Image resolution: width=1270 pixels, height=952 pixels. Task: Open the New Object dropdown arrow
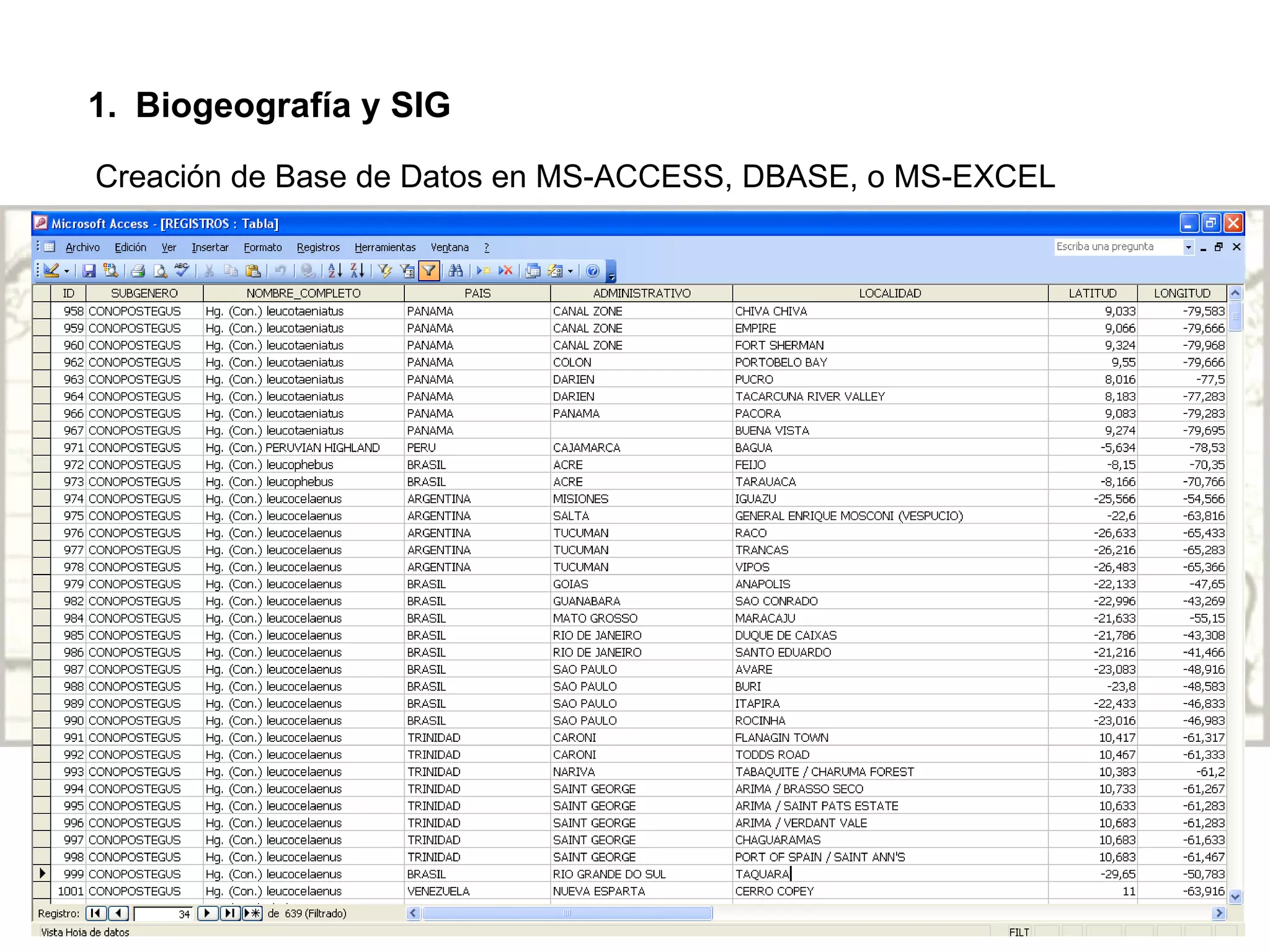(x=571, y=271)
